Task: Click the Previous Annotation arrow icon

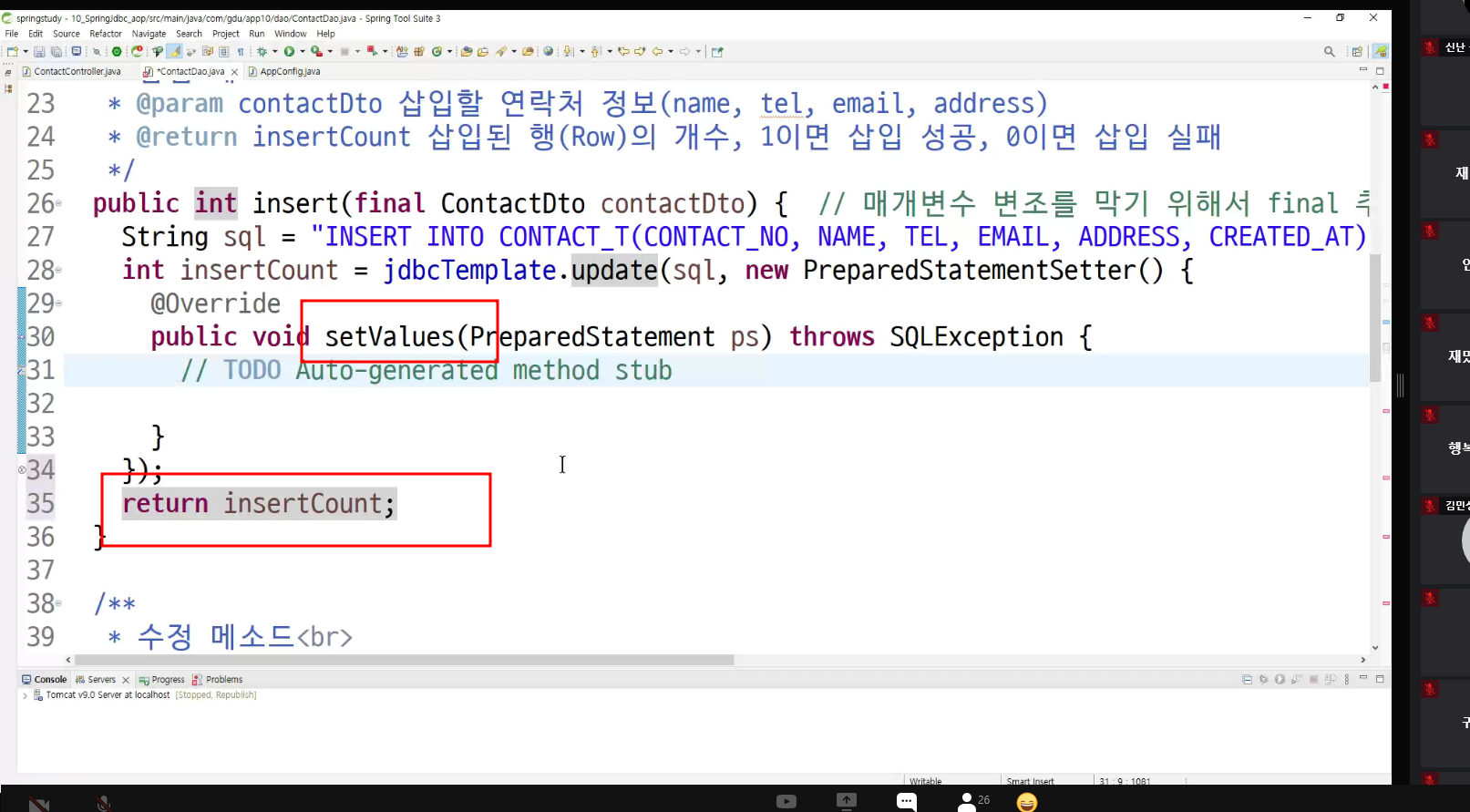Action: click(x=596, y=52)
